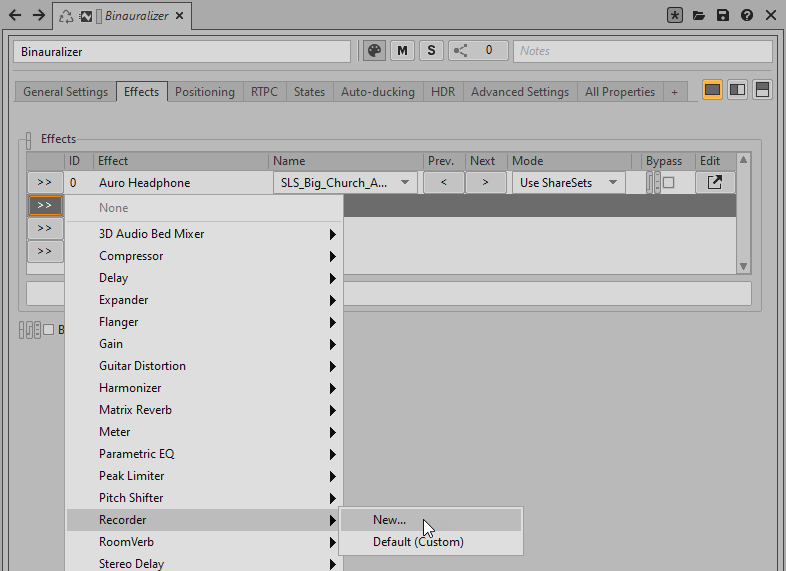Switch to the Positioning tab
Image resolution: width=786 pixels, height=571 pixels.
(205, 92)
